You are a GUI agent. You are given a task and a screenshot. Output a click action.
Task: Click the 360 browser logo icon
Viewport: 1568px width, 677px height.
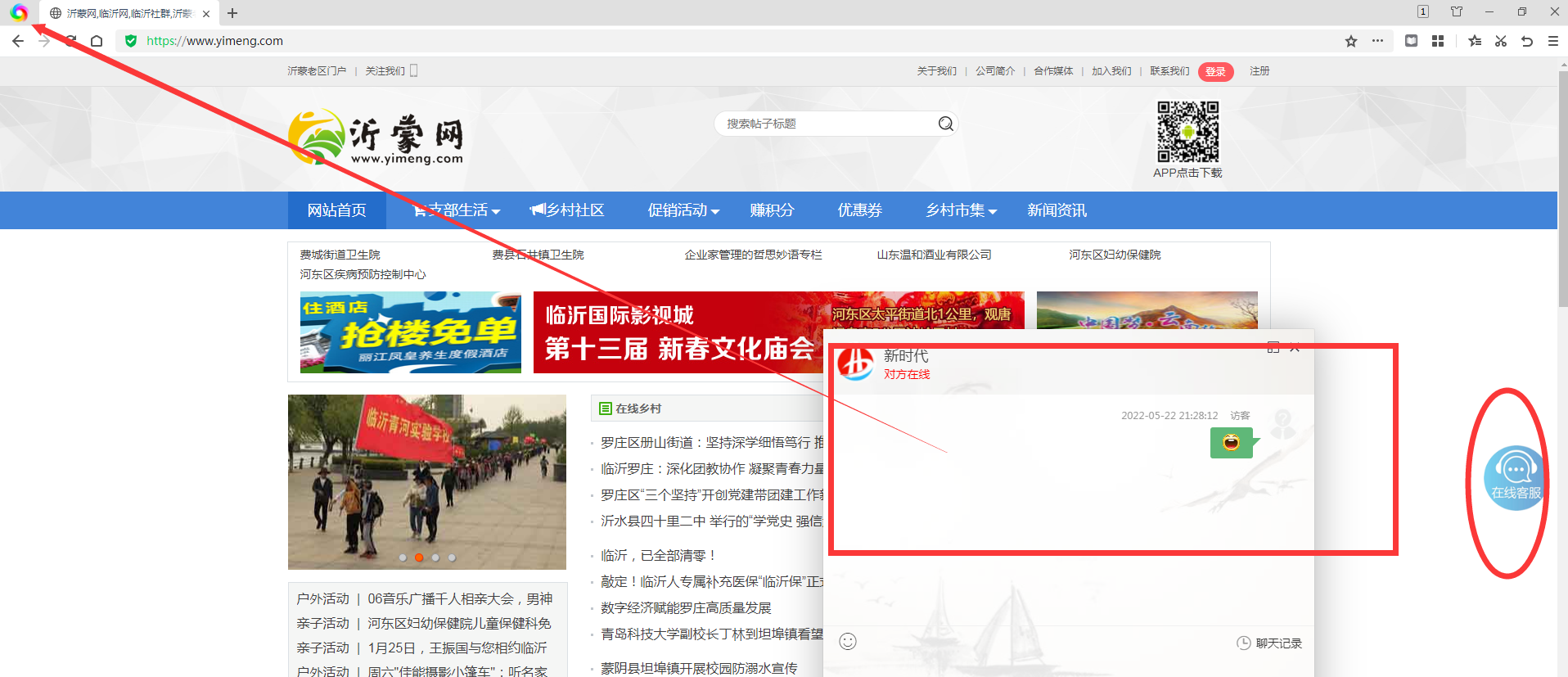(x=19, y=12)
